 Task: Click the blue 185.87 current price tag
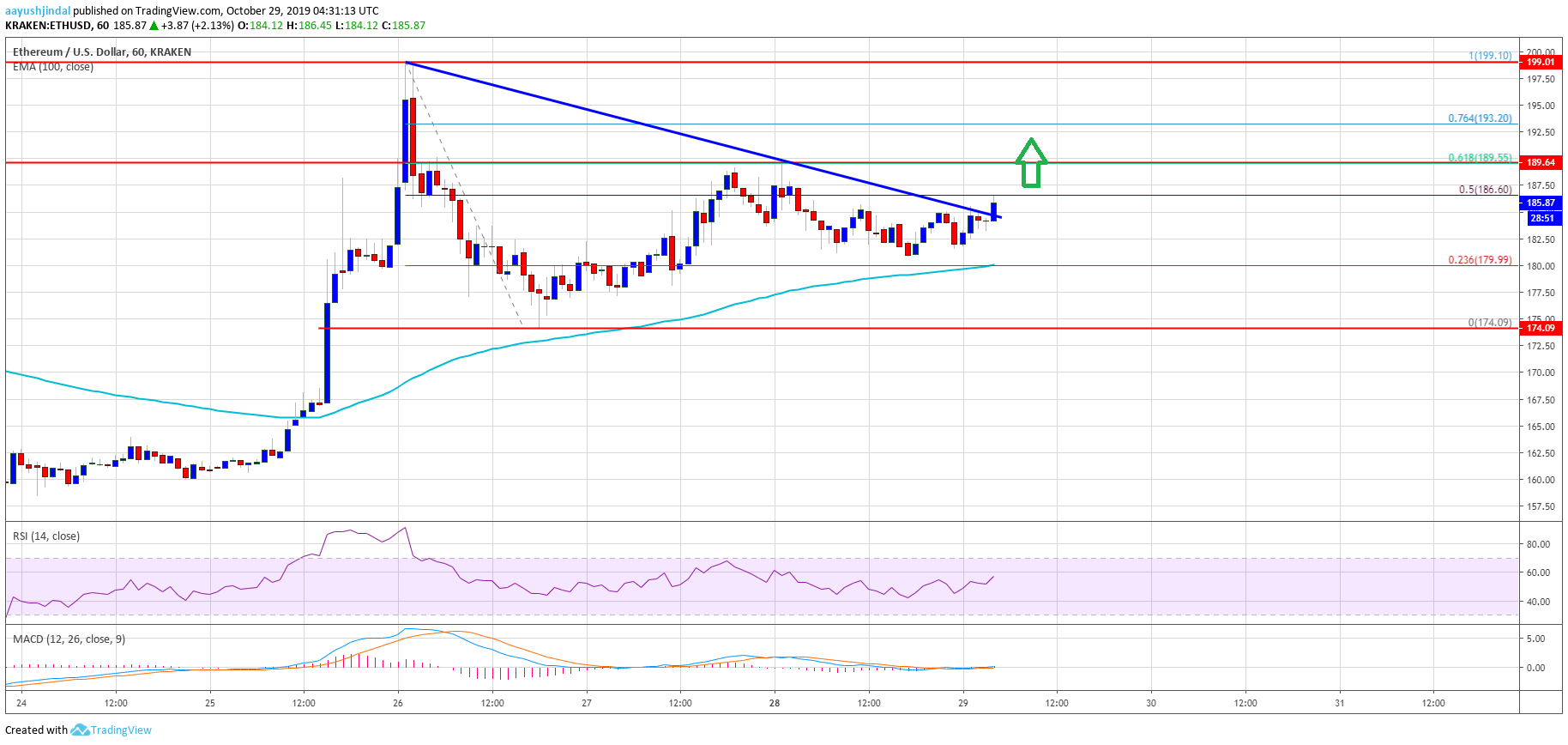click(x=1540, y=203)
